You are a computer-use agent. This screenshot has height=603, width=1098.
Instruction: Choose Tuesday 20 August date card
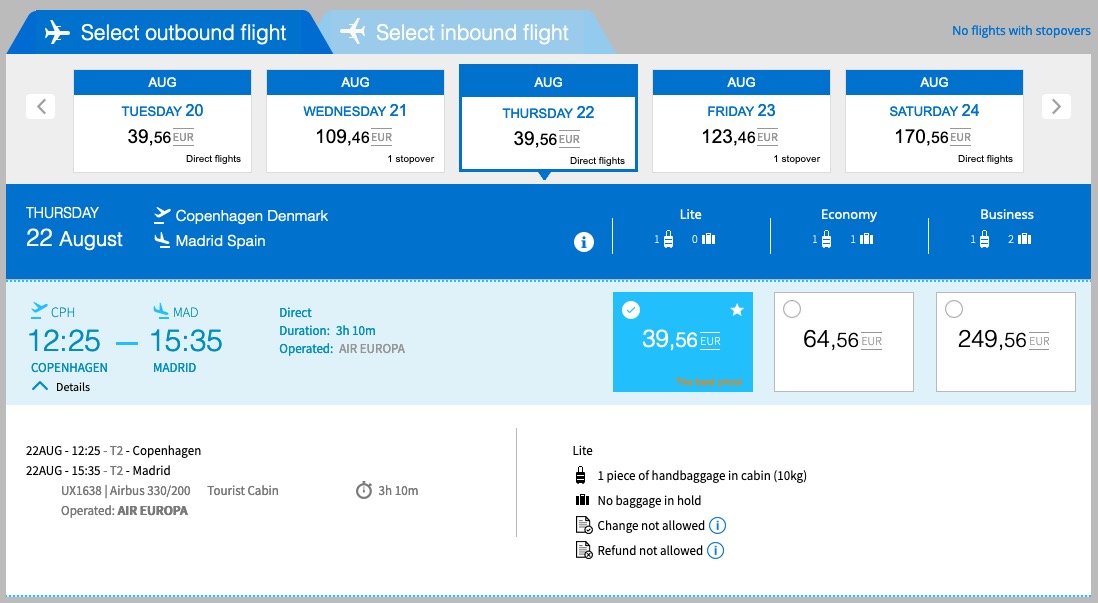162,120
